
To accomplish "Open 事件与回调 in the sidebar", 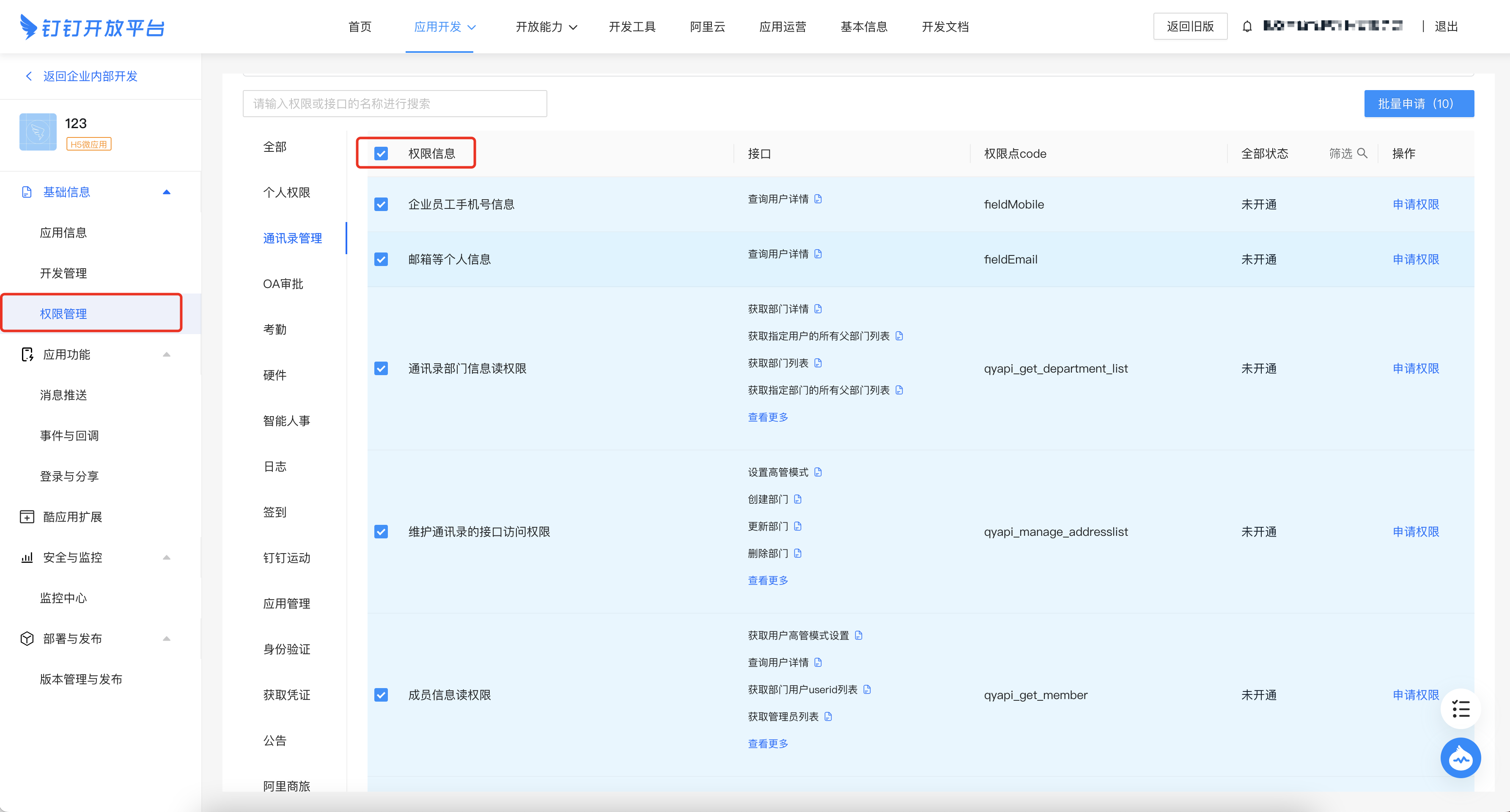I will [69, 436].
